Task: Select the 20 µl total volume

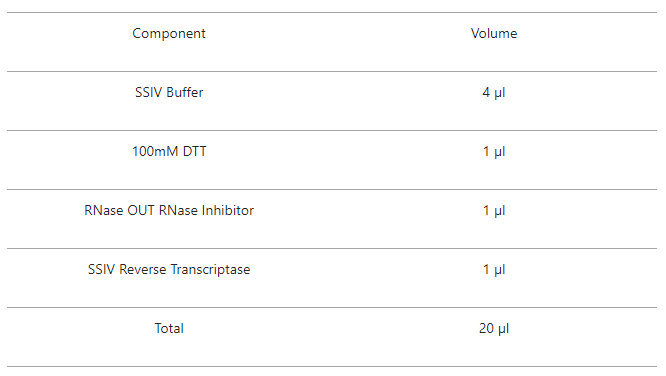Action: (494, 329)
